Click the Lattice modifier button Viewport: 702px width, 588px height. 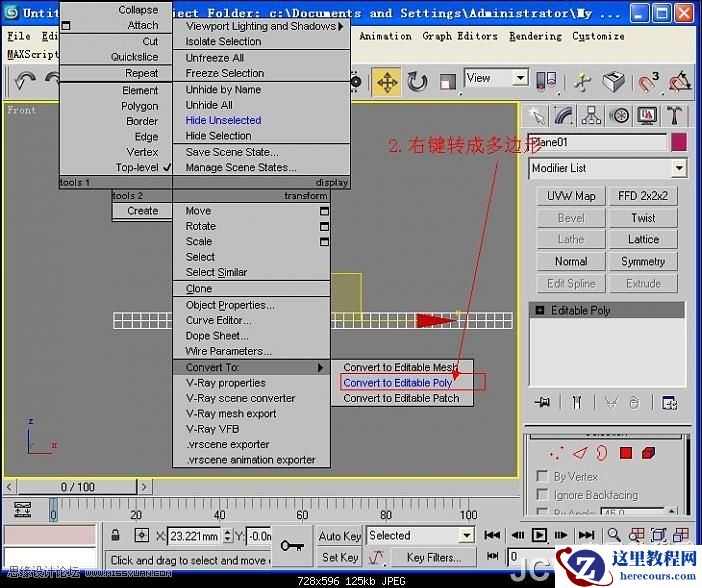point(642,239)
